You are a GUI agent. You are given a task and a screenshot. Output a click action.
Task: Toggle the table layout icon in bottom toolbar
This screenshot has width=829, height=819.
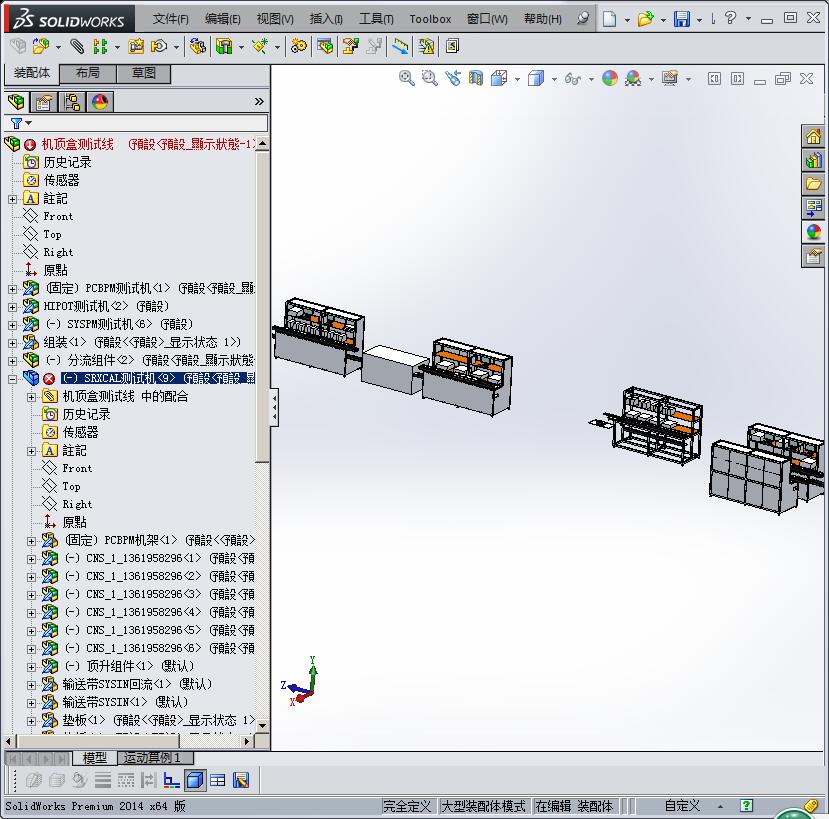pos(218,780)
